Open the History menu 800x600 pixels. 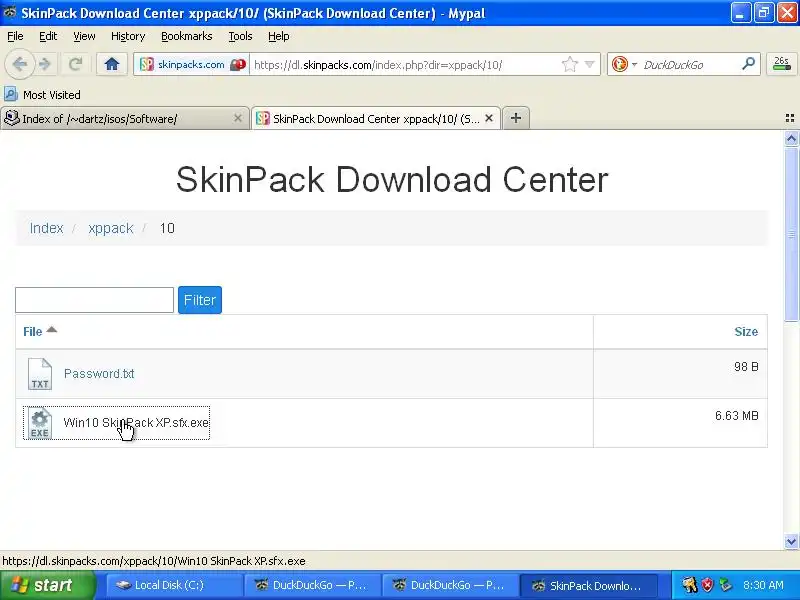(x=128, y=36)
